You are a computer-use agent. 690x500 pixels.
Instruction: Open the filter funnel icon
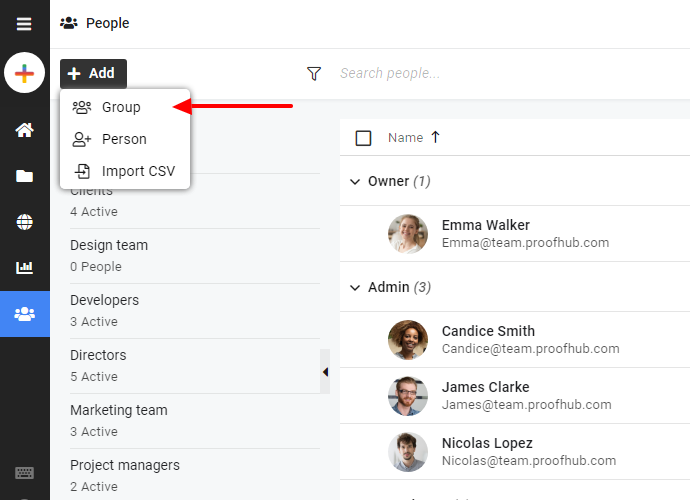pos(314,74)
